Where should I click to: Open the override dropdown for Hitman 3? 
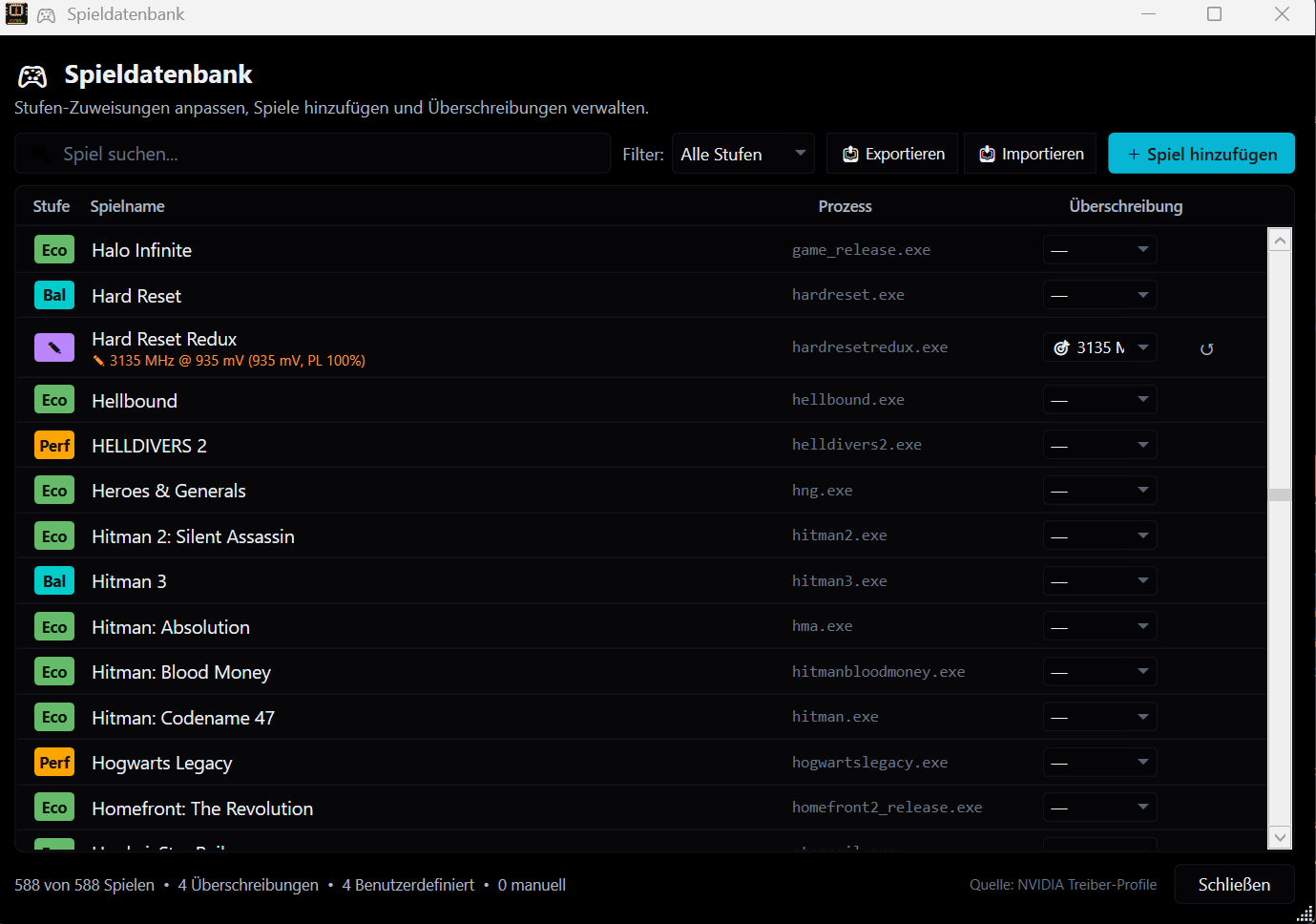pos(1099,580)
